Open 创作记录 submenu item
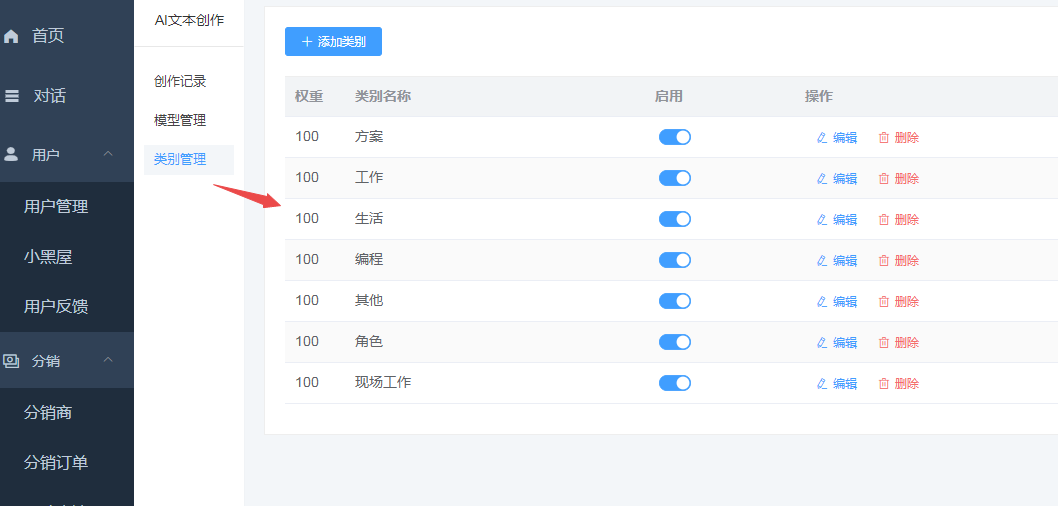This screenshot has height=506, width=1058. click(180, 82)
